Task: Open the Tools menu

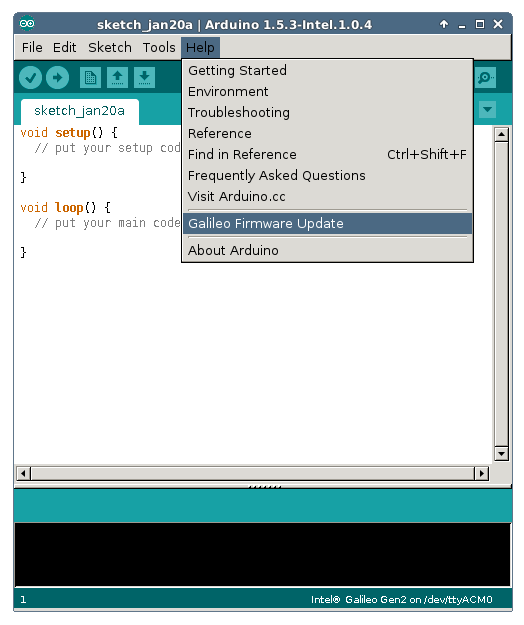Action: [x=159, y=47]
